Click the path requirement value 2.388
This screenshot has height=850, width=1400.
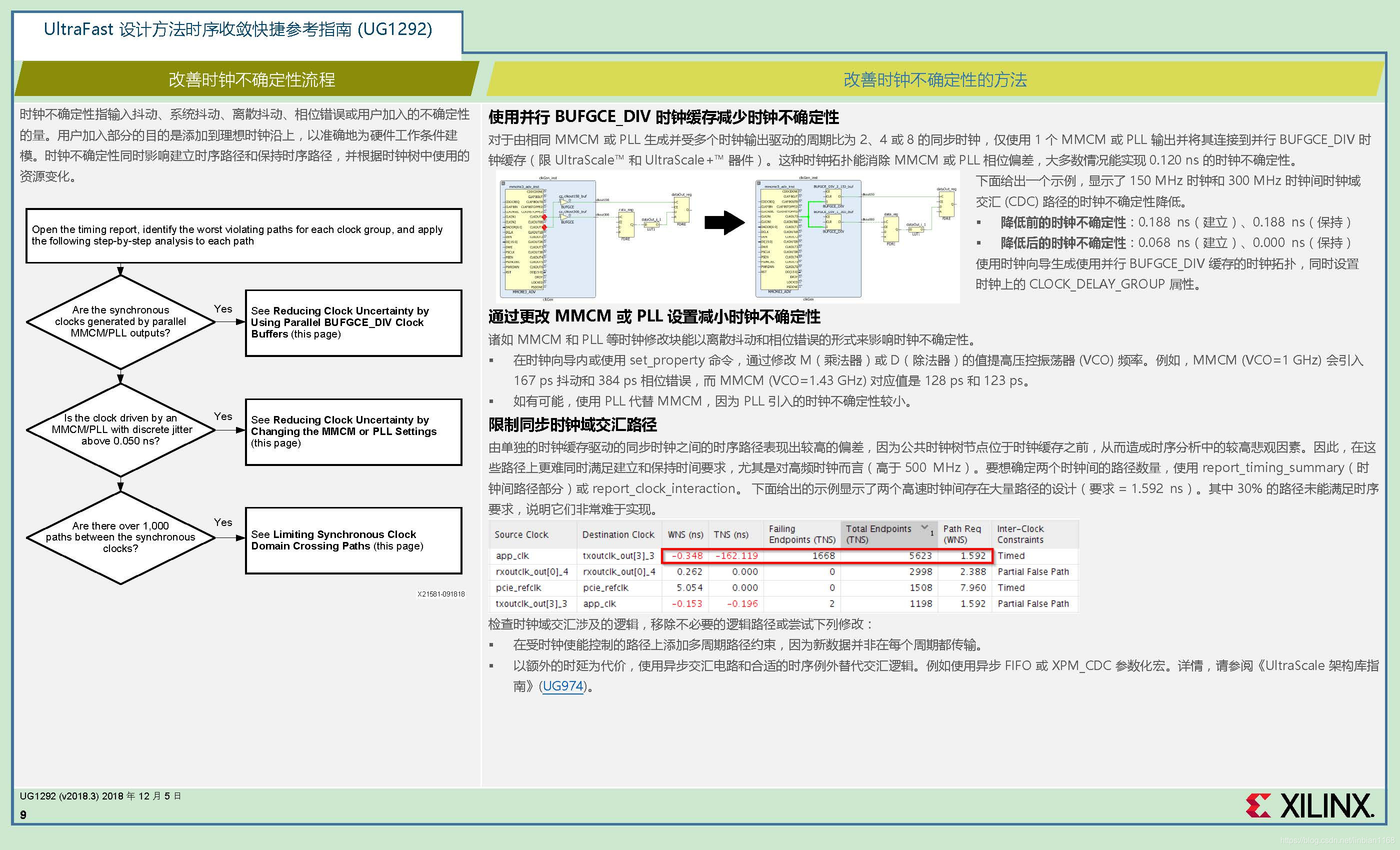point(972,571)
